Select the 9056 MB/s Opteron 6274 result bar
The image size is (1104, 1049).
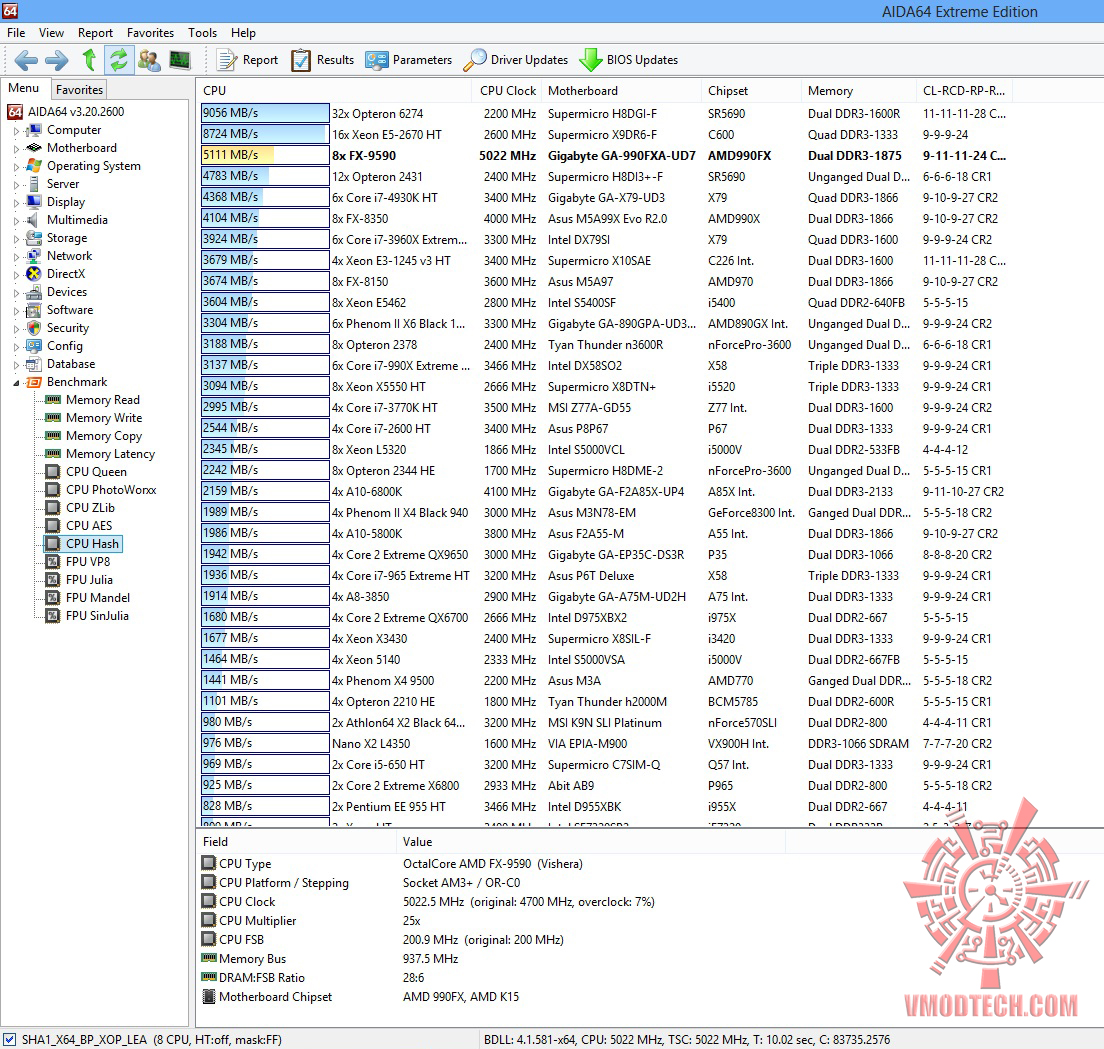click(265, 113)
